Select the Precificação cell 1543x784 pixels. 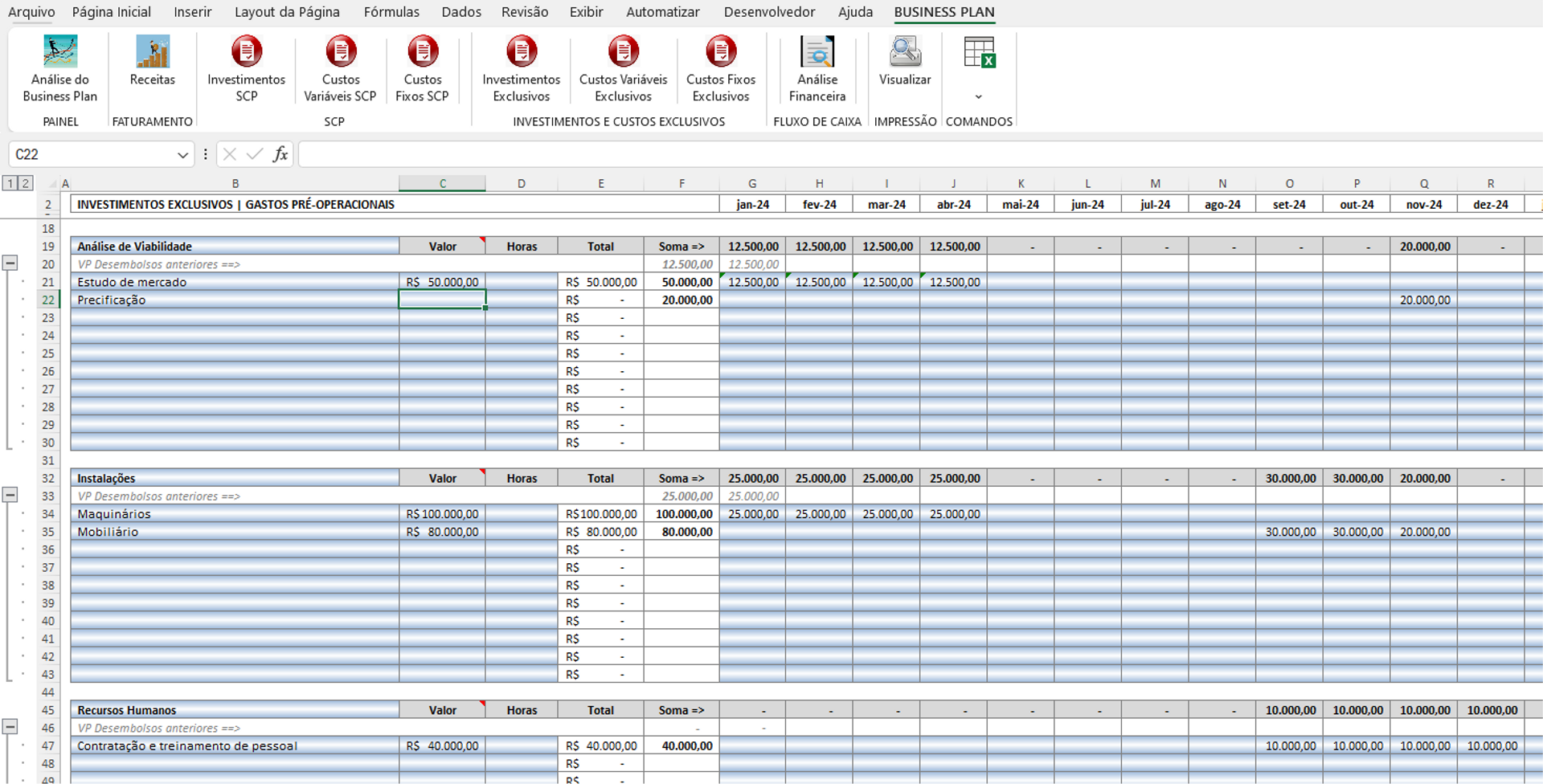pyautogui.click(x=235, y=300)
